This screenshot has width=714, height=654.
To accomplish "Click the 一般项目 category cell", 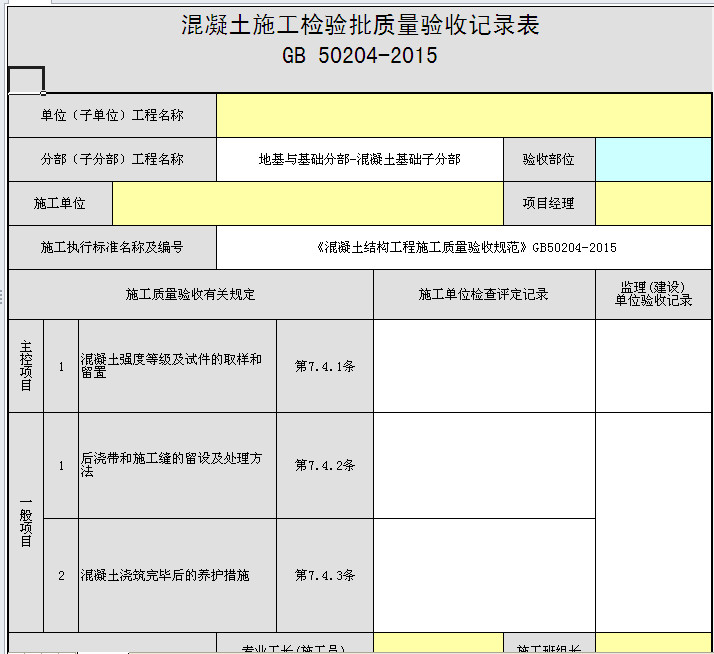I will coord(26,522).
